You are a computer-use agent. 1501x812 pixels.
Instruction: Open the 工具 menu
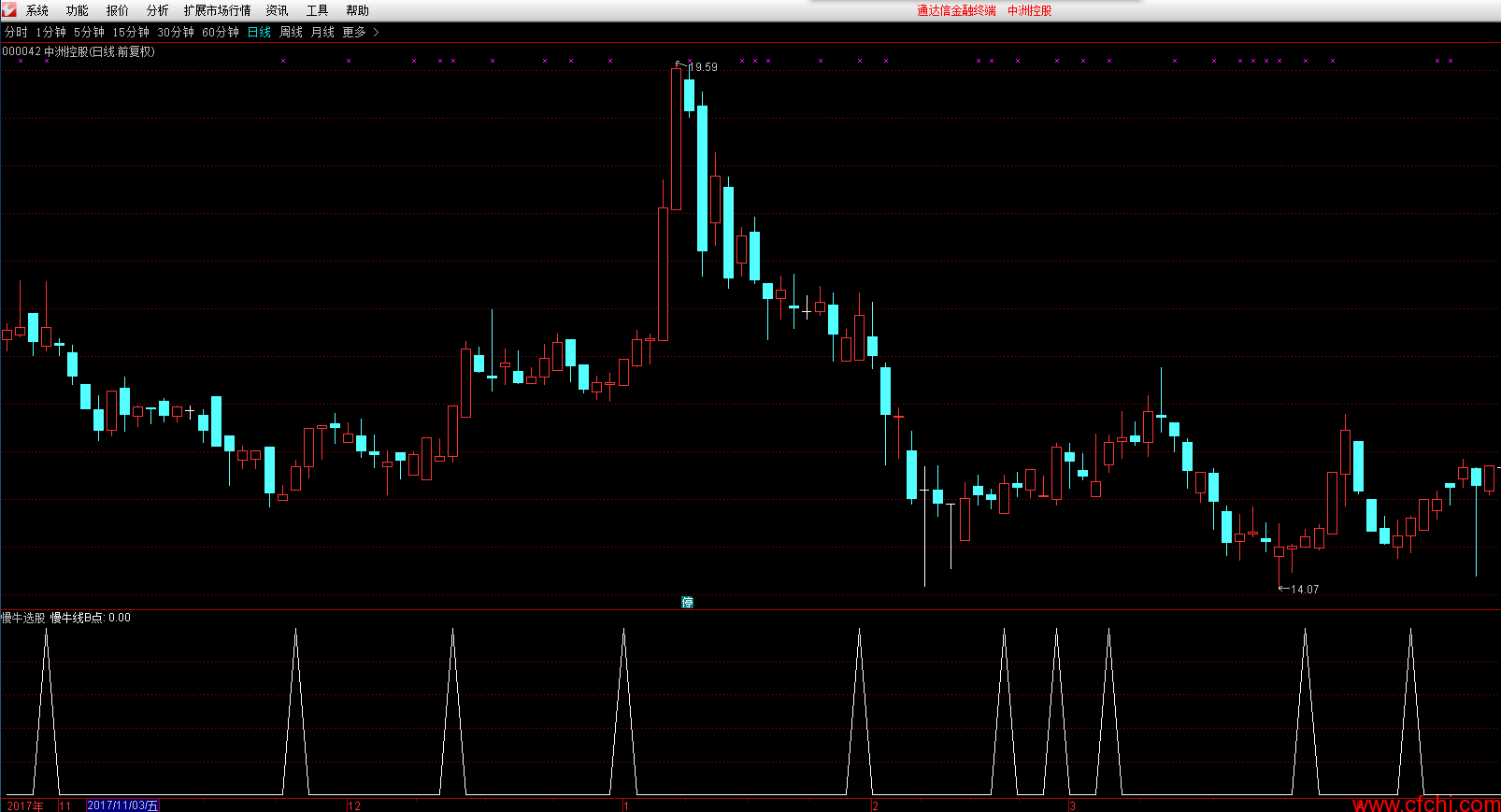pos(318,10)
